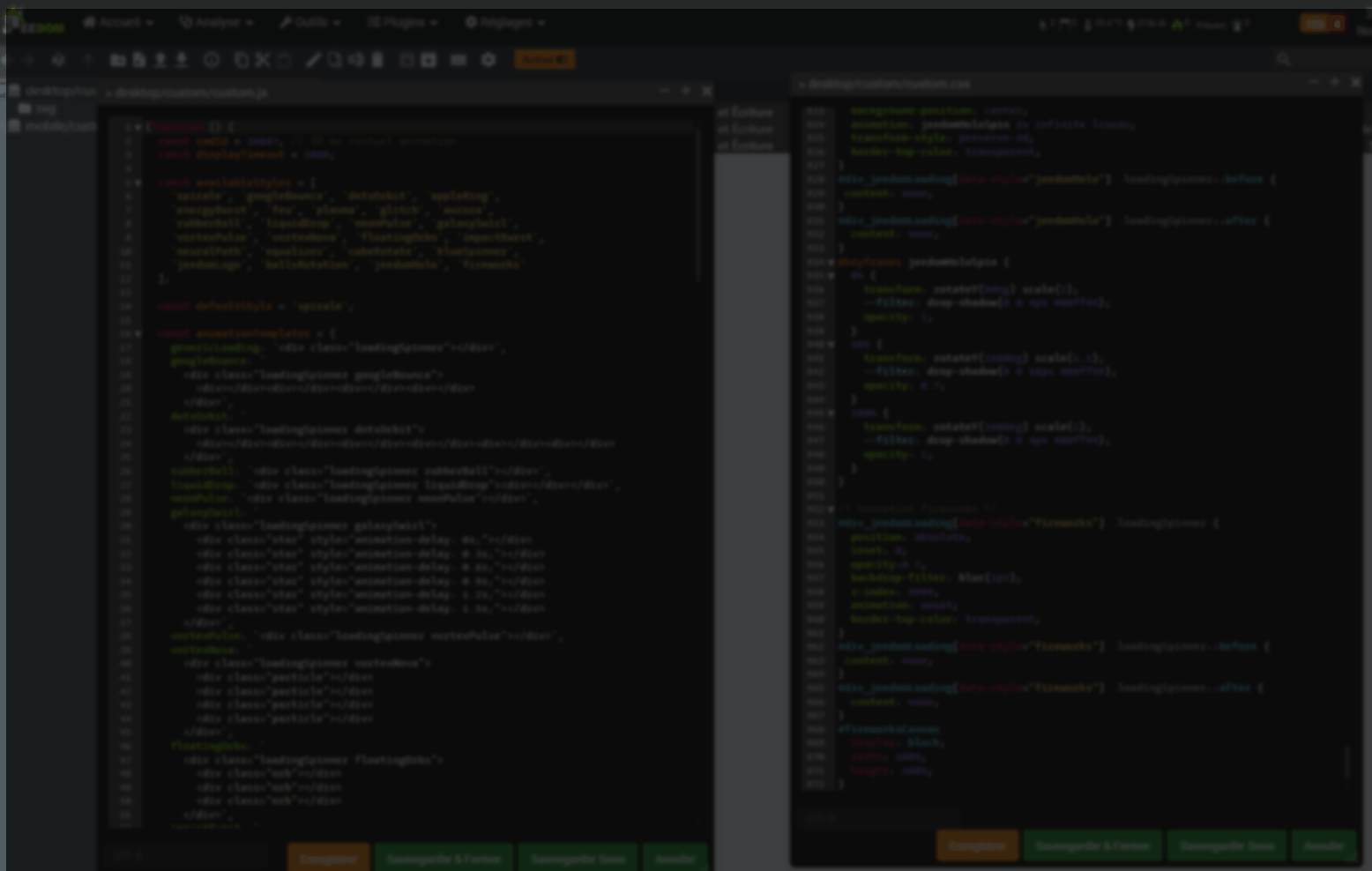
Task: Click the upload files icon
Action: click(160, 60)
